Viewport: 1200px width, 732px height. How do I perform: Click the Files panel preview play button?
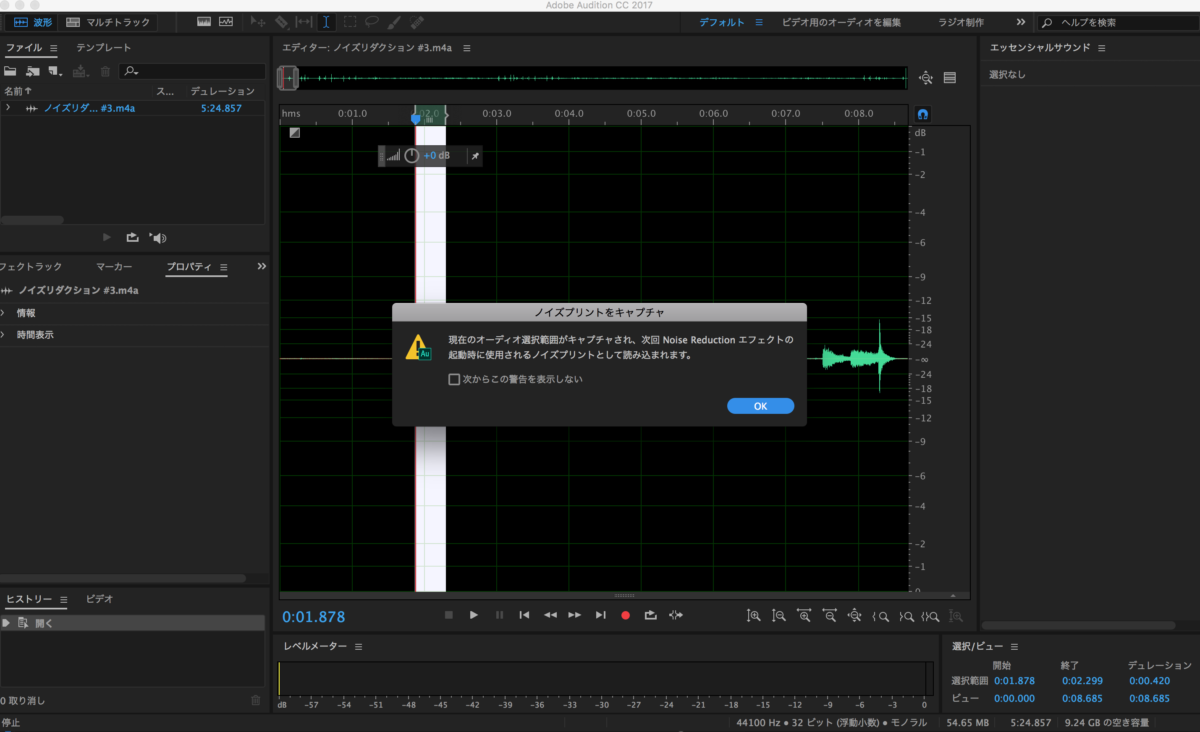108,237
